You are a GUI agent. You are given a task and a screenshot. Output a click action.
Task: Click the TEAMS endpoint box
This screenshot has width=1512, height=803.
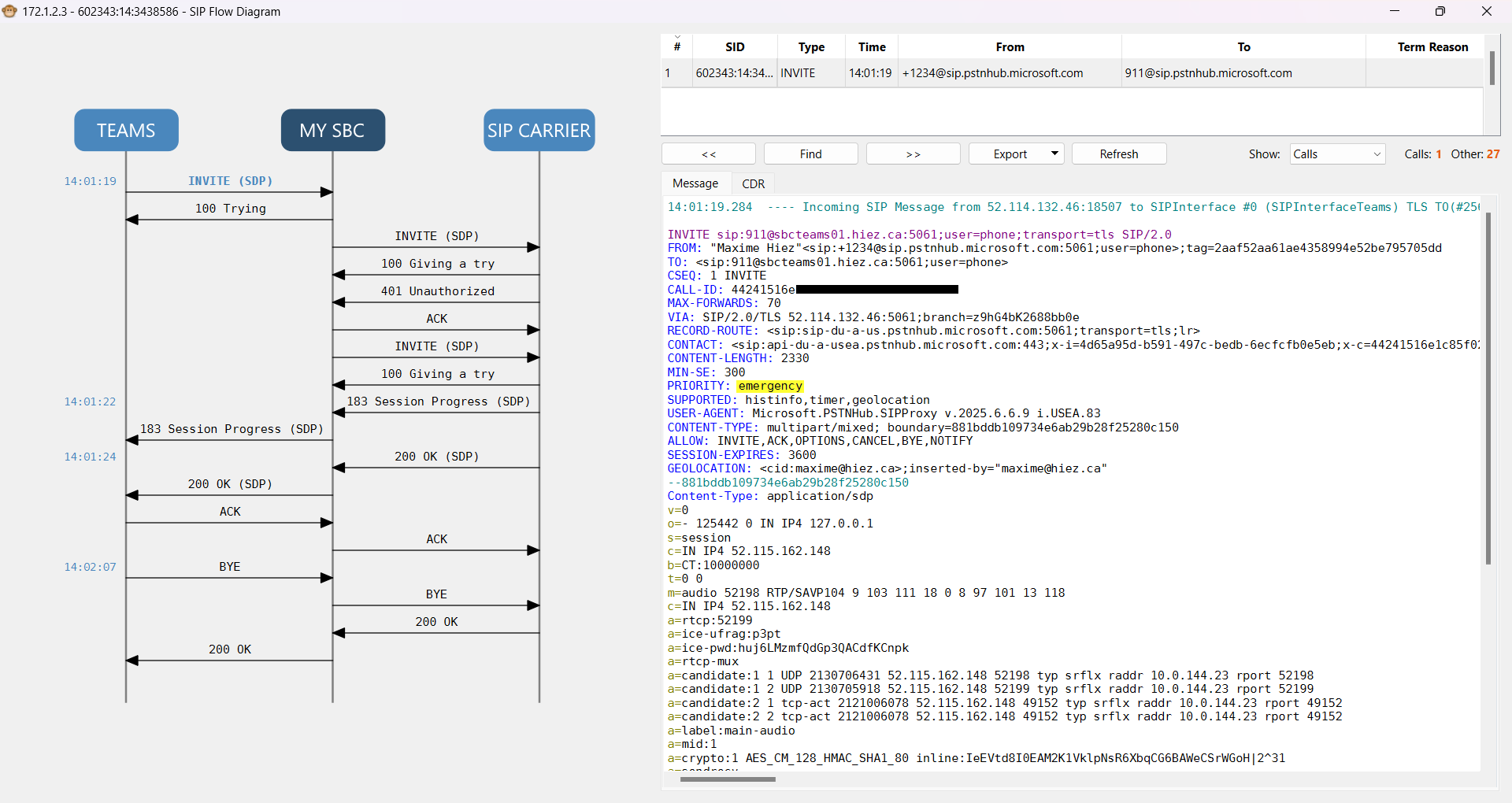click(126, 130)
